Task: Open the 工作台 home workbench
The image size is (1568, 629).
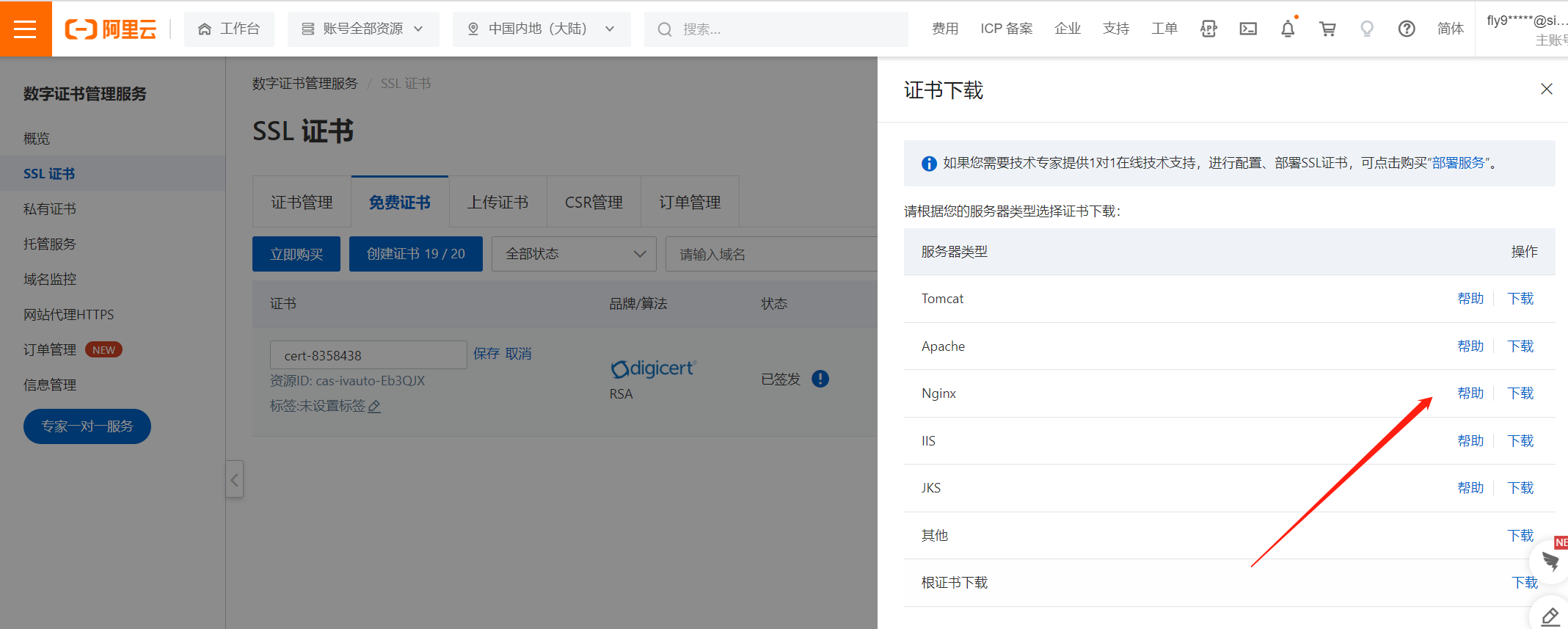Action: (x=229, y=29)
